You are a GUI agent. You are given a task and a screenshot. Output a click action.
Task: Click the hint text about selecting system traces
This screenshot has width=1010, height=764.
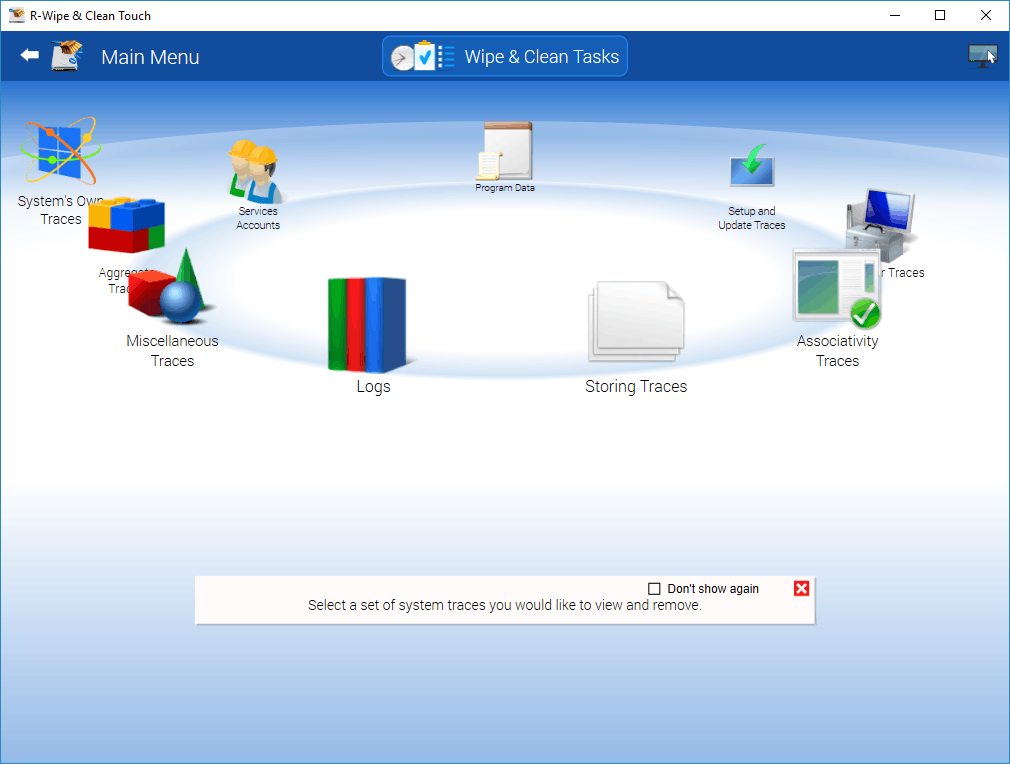point(504,605)
